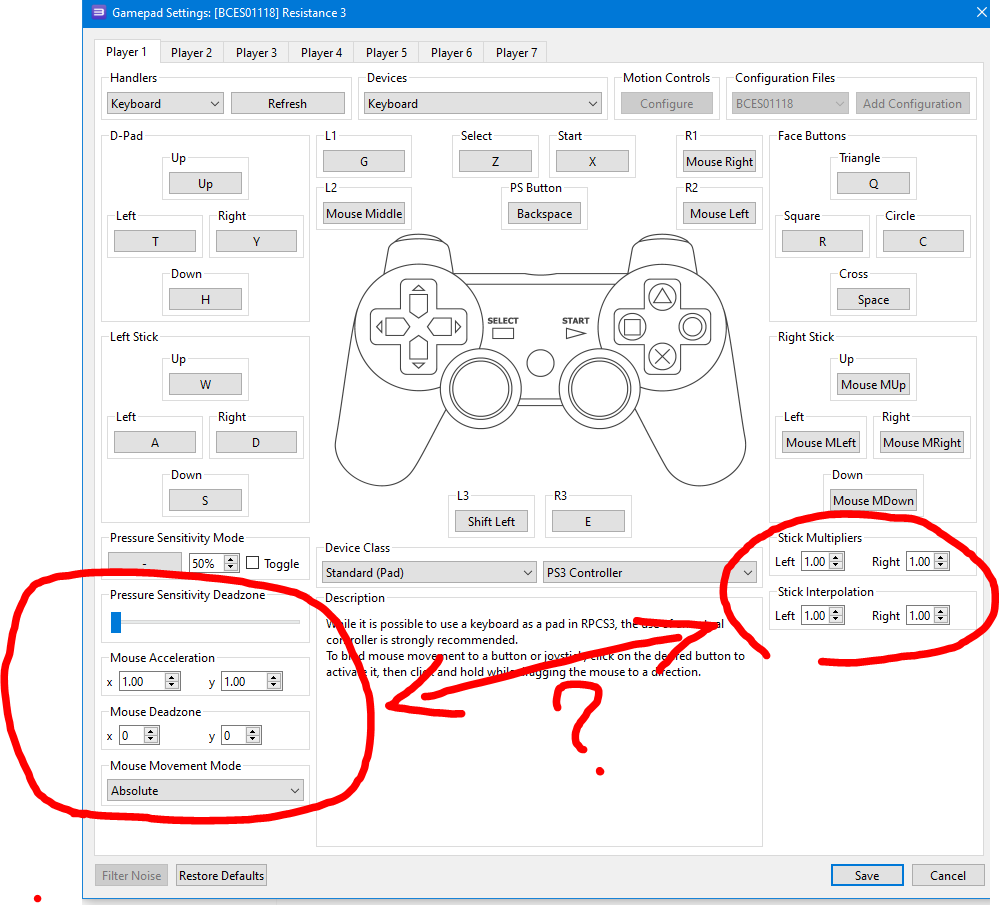Image resolution: width=999 pixels, height=905 pixels.
Task: Click the Pressure Sensitivity Deadzone slider handle
Action: (116, 623)
